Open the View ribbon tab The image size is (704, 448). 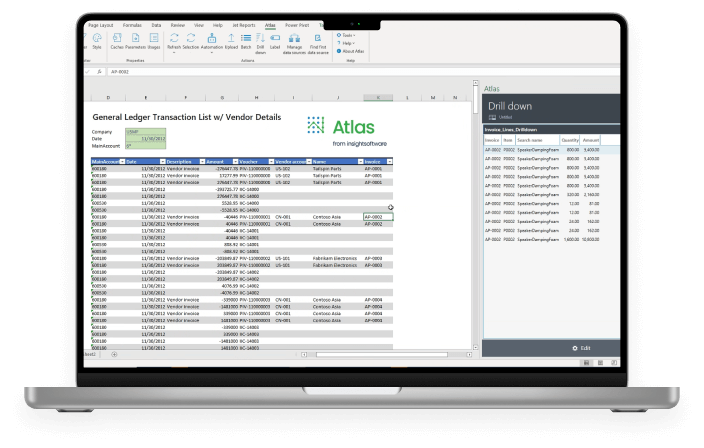[x=199, y=26]
